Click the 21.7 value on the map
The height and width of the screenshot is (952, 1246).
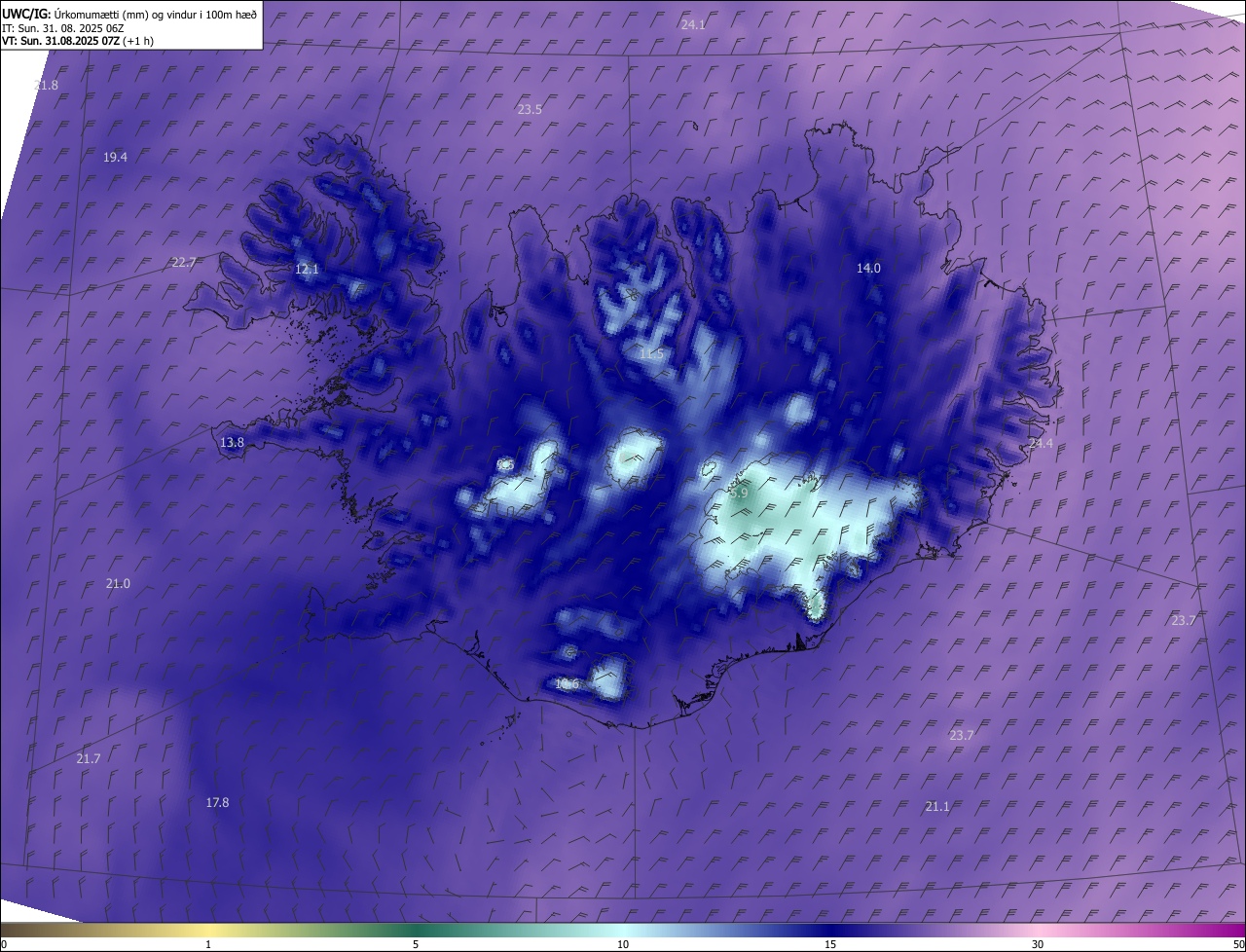click(x=88, y=758)
